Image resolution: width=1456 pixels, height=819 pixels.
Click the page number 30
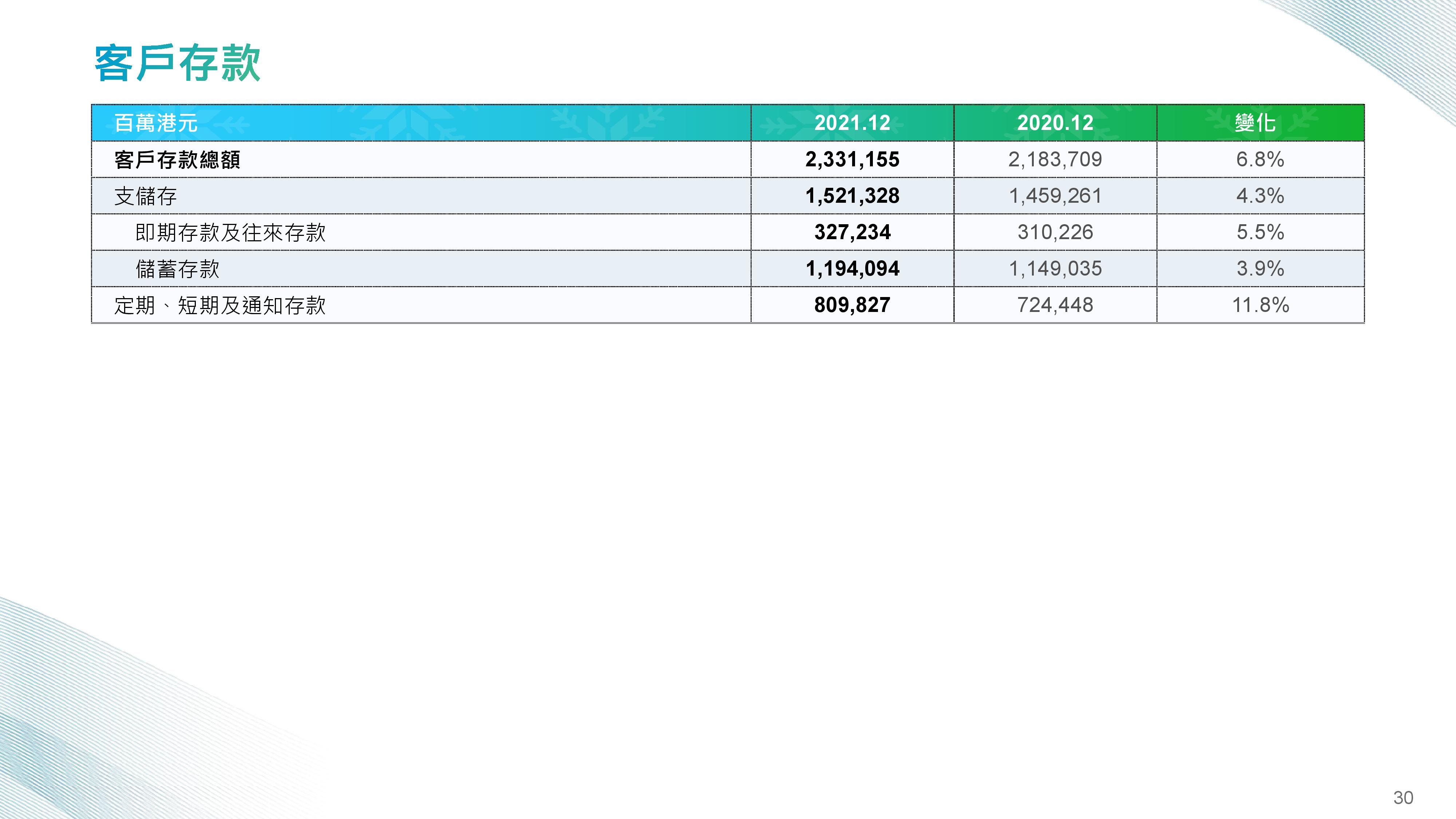pyautogui.click(x=1403, y=798)
